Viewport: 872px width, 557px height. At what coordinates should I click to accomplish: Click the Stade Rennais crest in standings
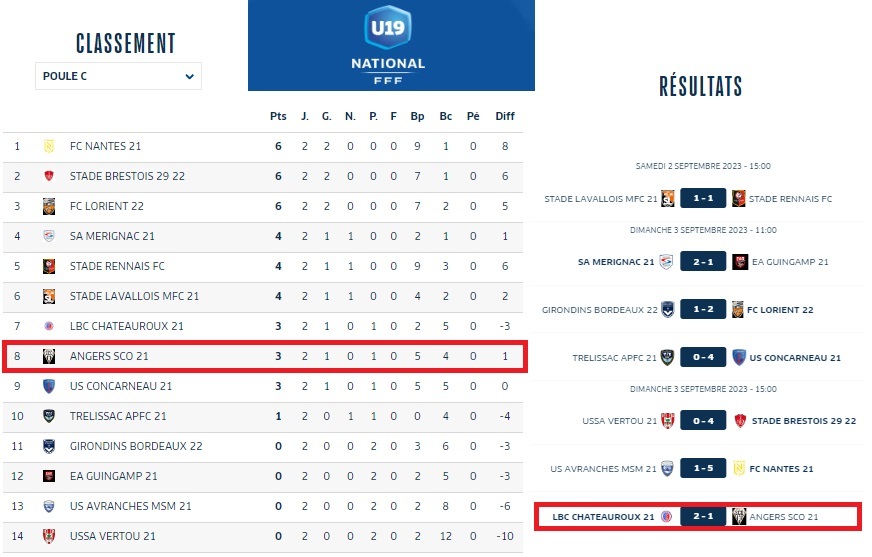pyautogui.click(x=48, y=266)
